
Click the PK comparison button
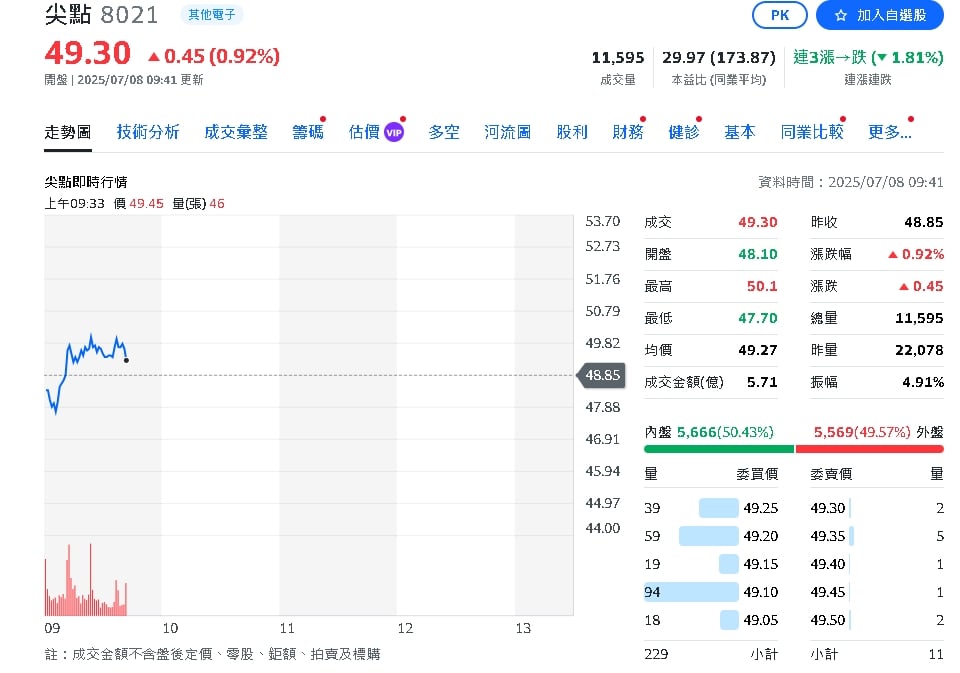pos(779,15)
